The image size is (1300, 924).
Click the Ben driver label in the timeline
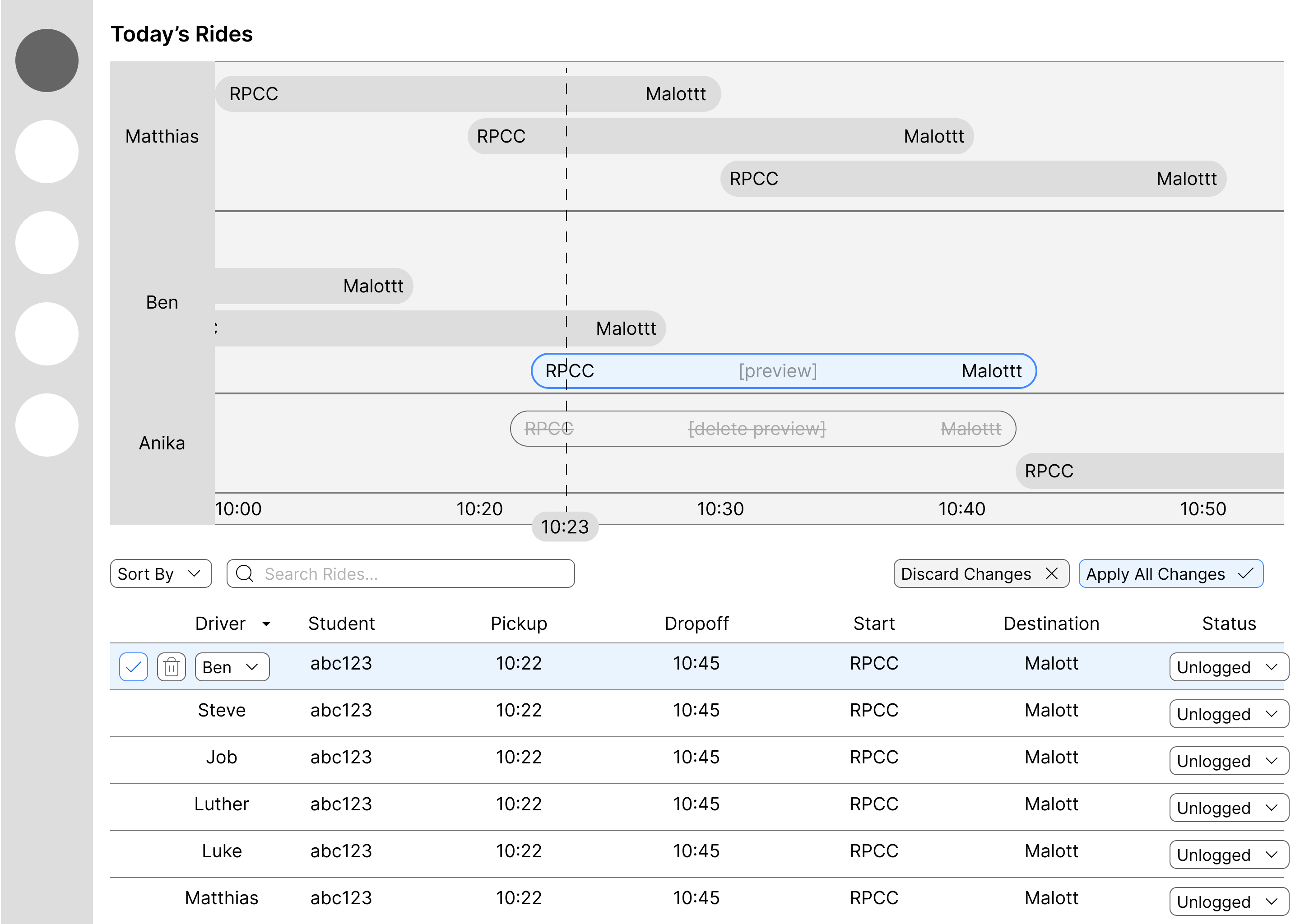point(162,302)
